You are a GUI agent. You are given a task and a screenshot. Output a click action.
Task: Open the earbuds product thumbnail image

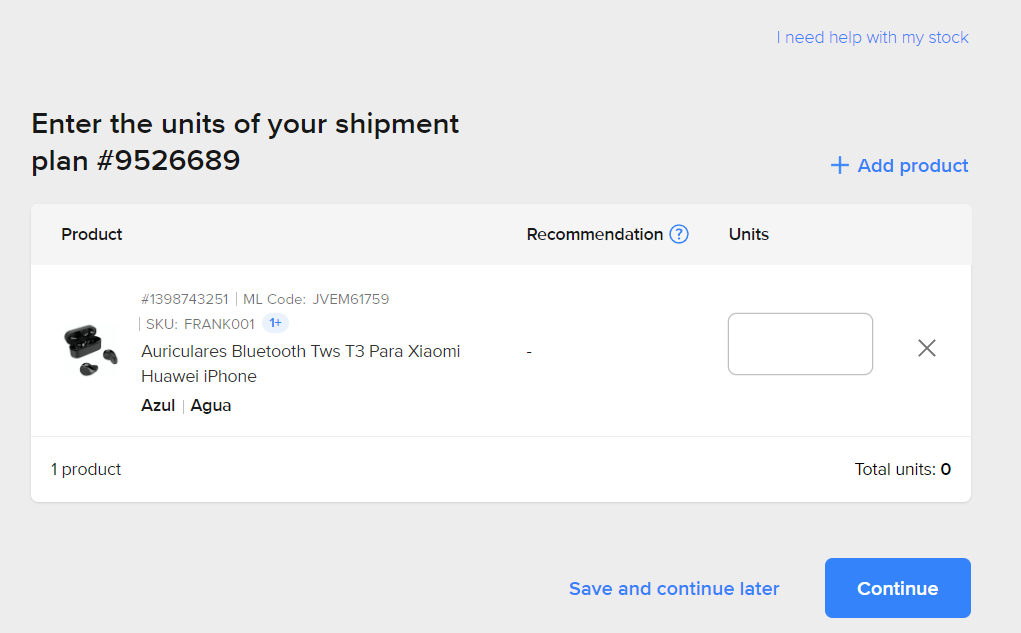point(90,350)
